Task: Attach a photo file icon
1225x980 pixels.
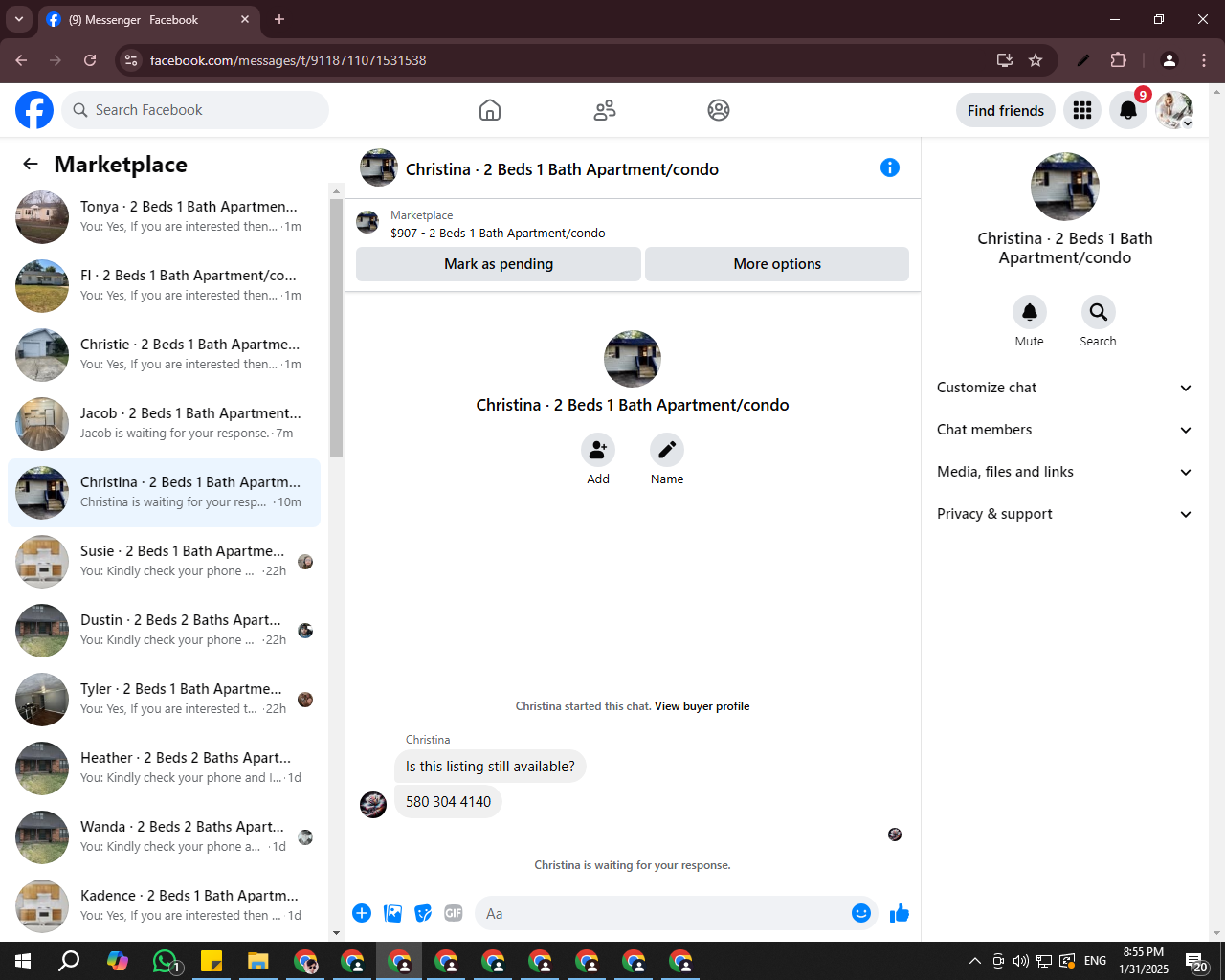Action: (392, 913)
